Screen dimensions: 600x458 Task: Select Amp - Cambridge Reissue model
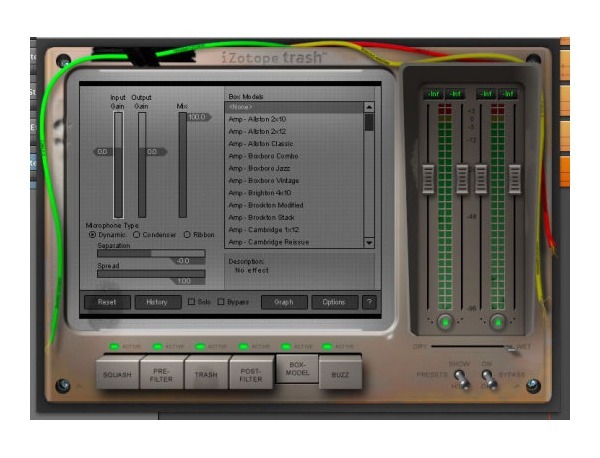pos(294,242)
